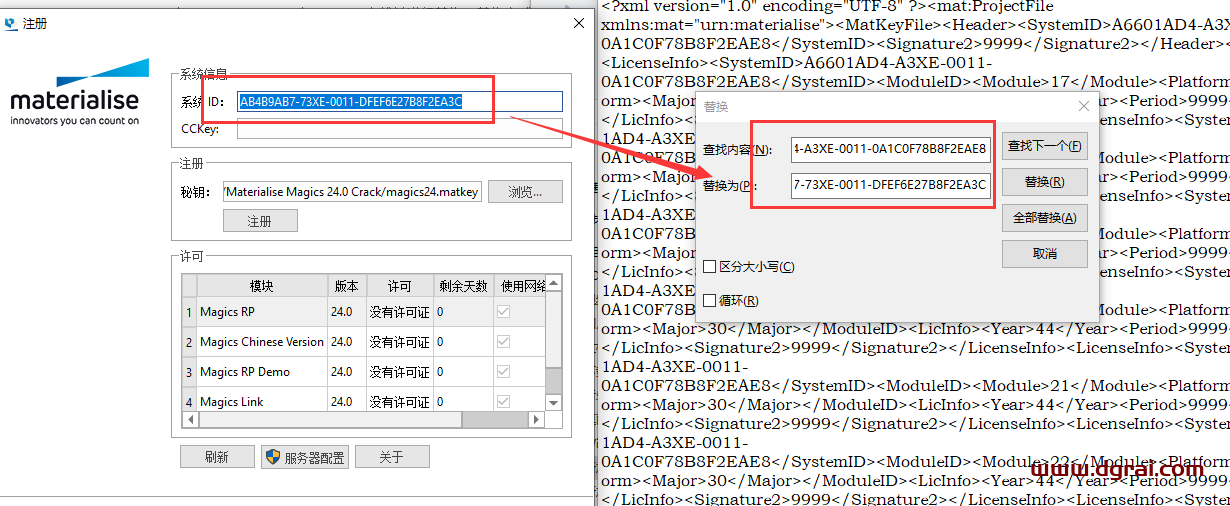Open file browser with 浏览... button
Viewport: 1230px width, 506px height.
coord(525,191)
